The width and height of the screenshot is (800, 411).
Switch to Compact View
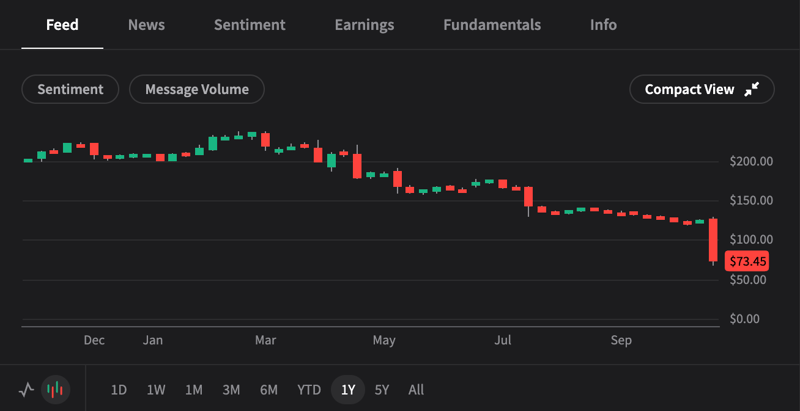[x=702, y=89]
